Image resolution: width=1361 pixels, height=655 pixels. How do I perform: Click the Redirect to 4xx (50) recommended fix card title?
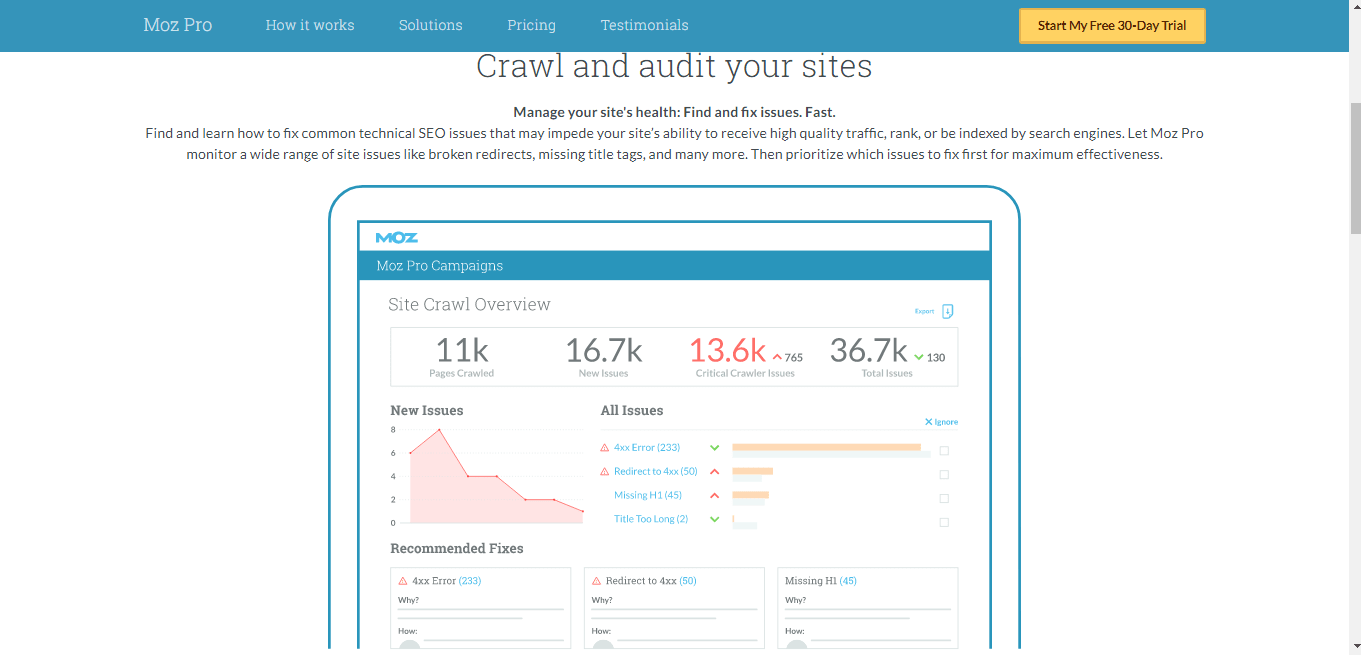[651, 581]
